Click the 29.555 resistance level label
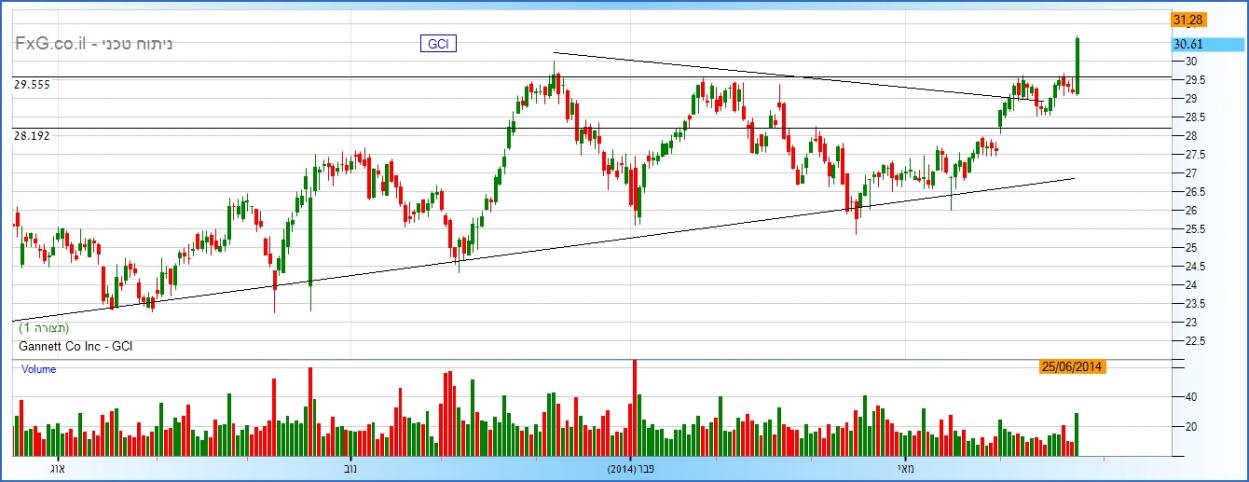 click(x=32, y=86)
